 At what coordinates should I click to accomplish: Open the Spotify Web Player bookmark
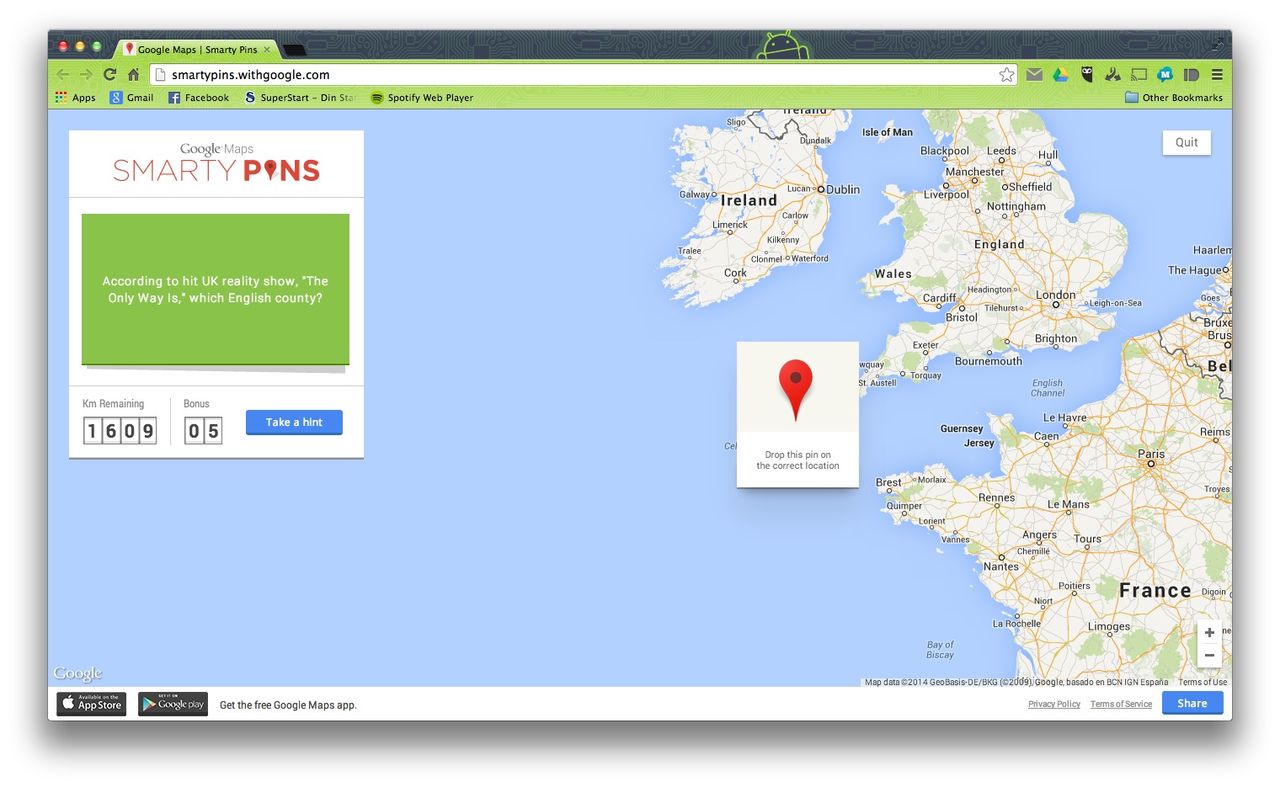coord(422,98)
